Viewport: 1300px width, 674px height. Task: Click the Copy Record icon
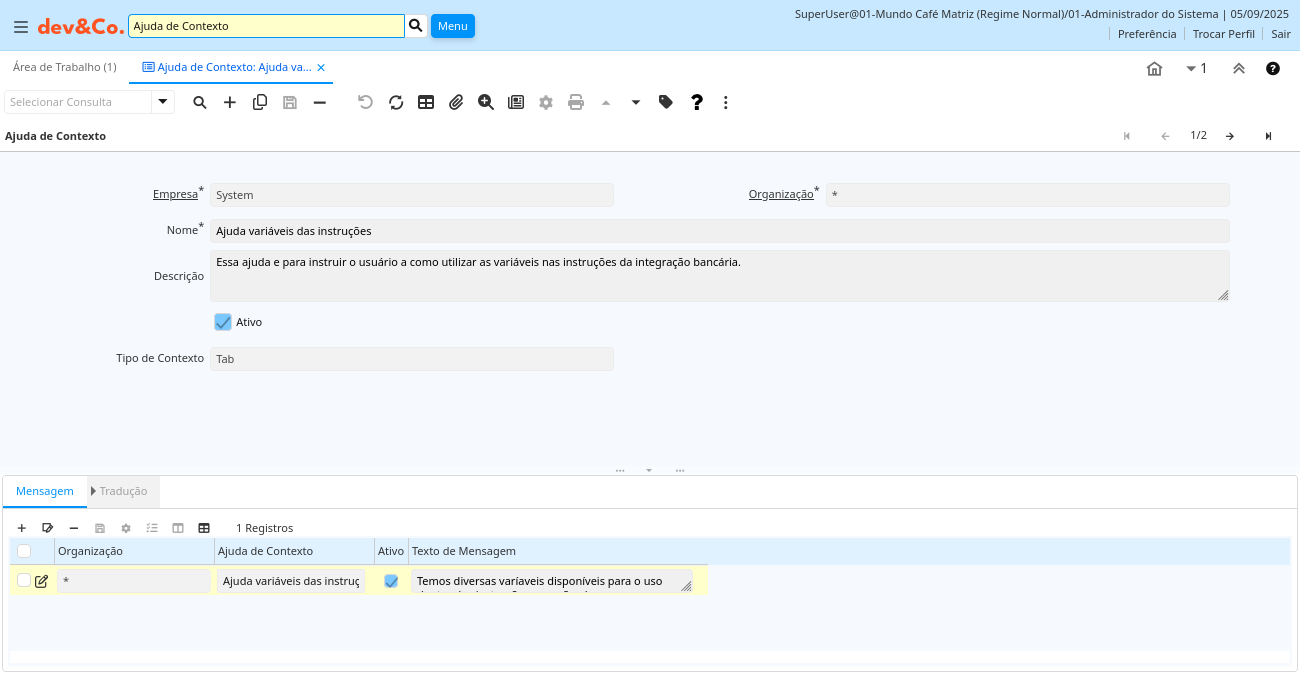click(x=260, y=102)
